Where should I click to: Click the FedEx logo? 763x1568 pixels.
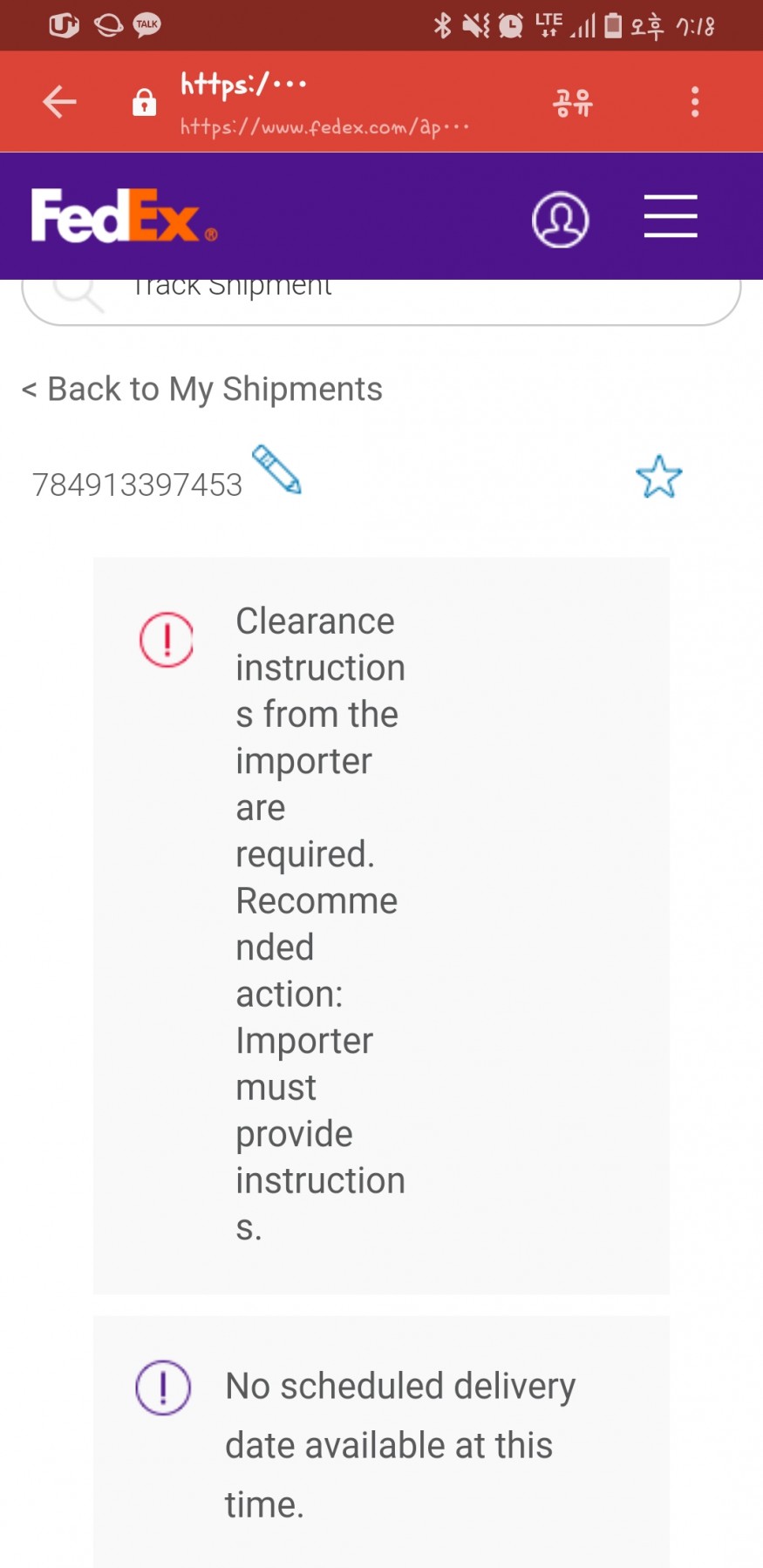click(124, 216)
